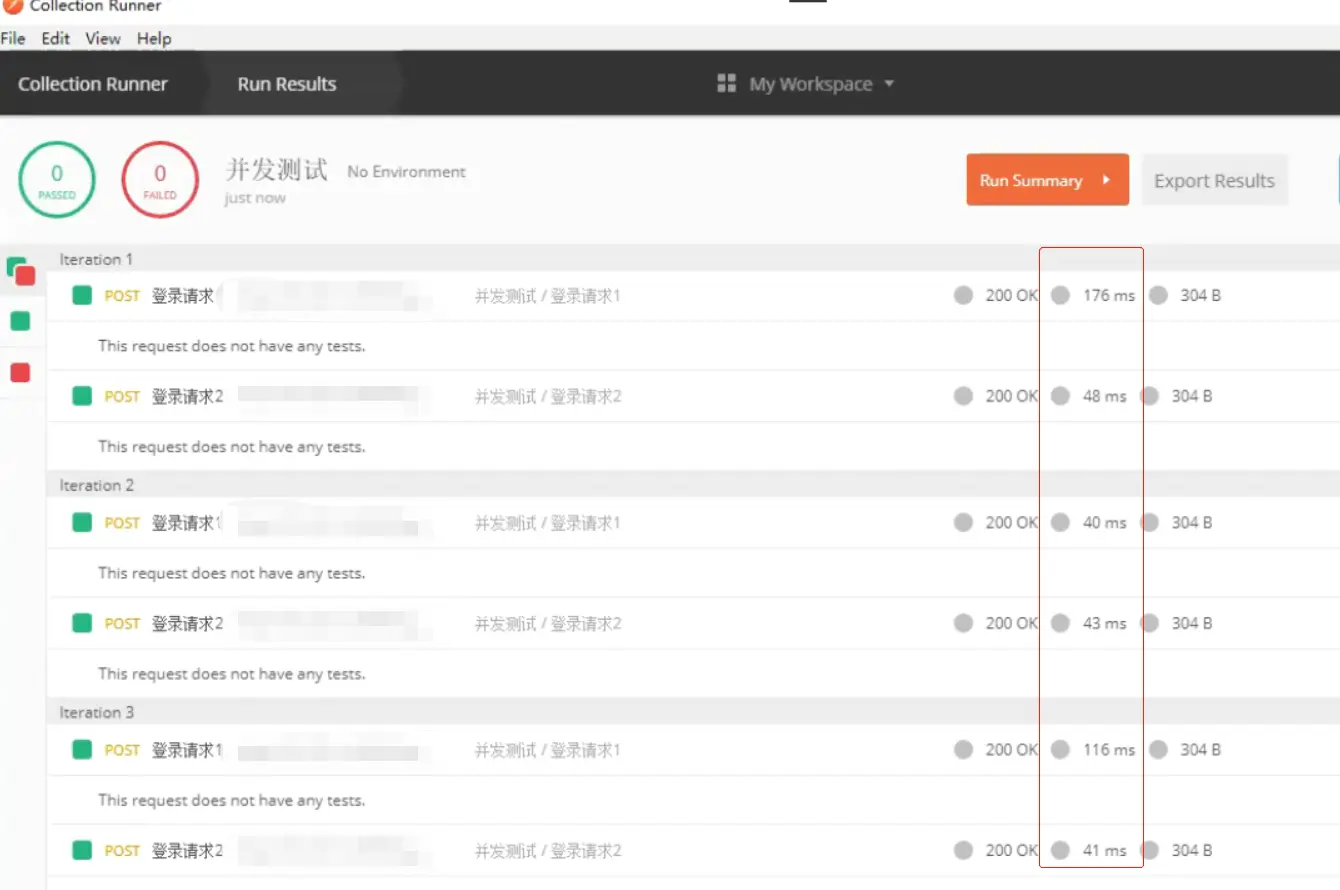Open the My Workspace dropdown
The height and width of the screenshot is (890, 1340).
pyautogui.click(x=821, y=84)
